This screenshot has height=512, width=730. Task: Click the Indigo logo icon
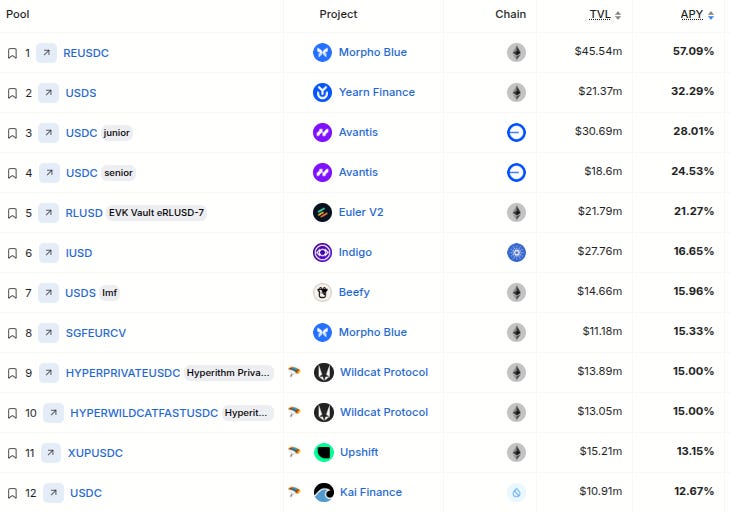[x=322, y=252]
